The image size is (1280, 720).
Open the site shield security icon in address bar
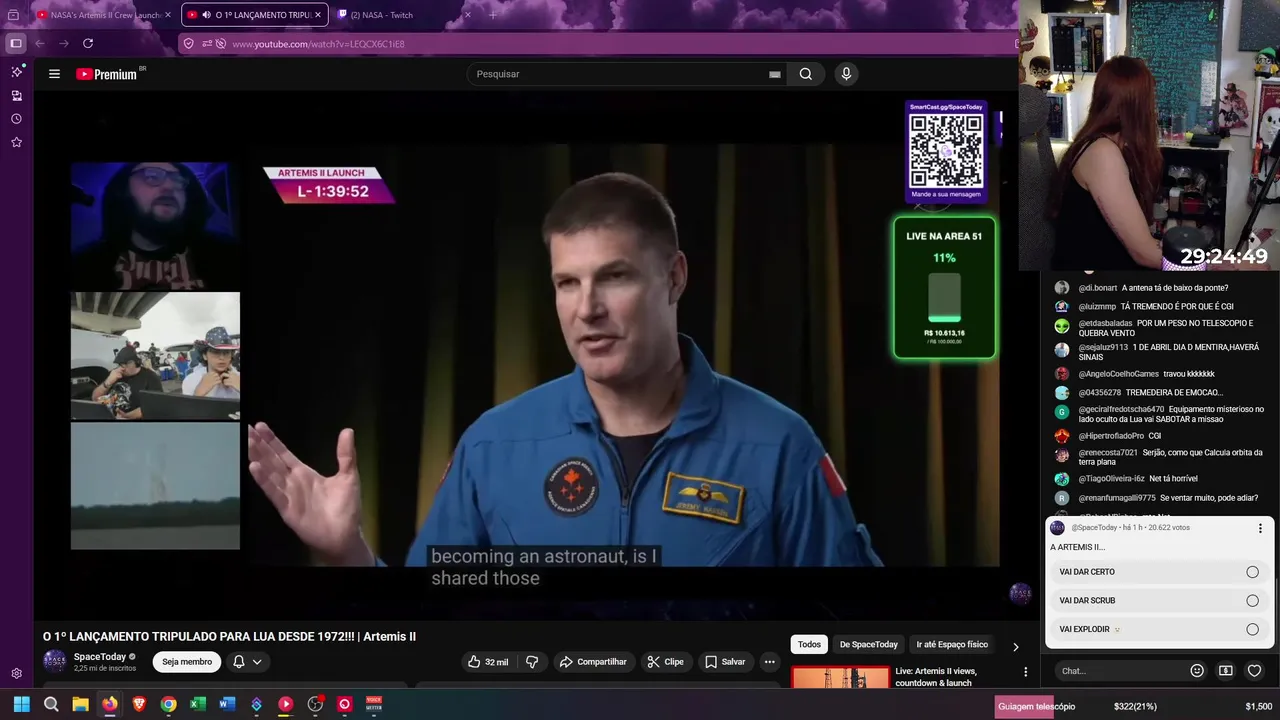189,44
